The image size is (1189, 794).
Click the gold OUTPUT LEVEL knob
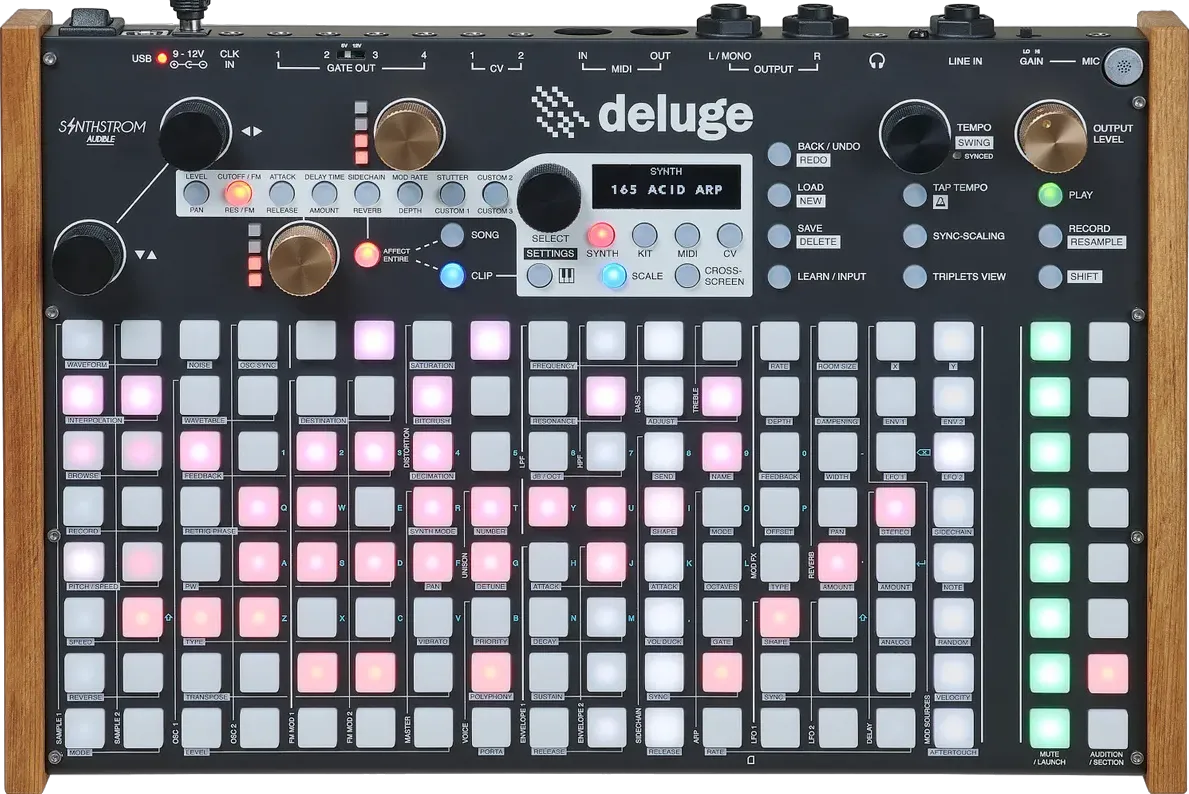coord(1051,137)
